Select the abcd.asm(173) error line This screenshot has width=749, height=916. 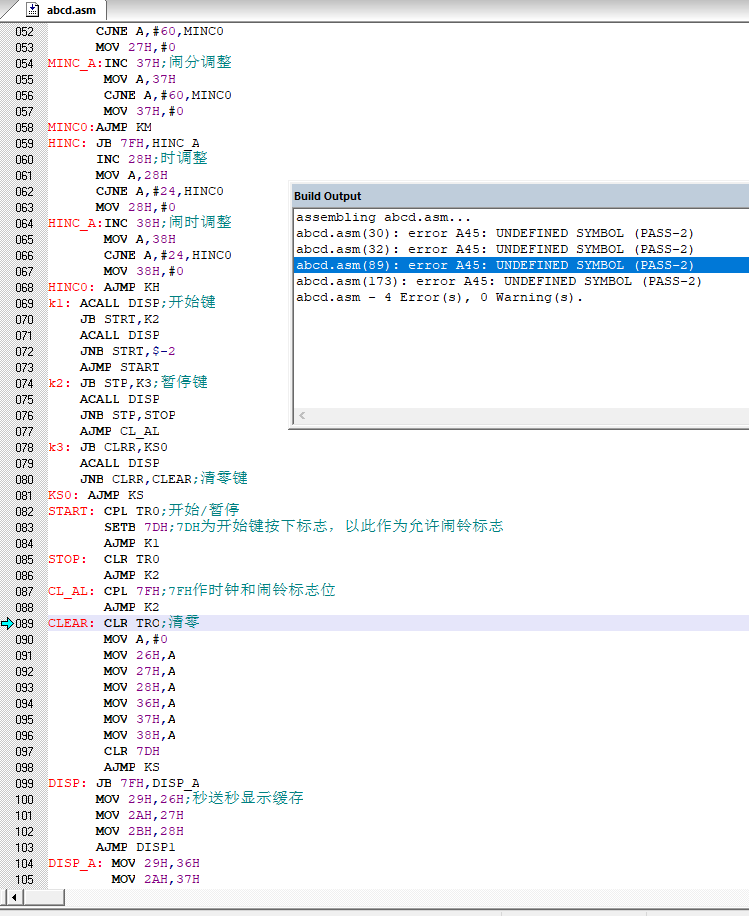498,282
